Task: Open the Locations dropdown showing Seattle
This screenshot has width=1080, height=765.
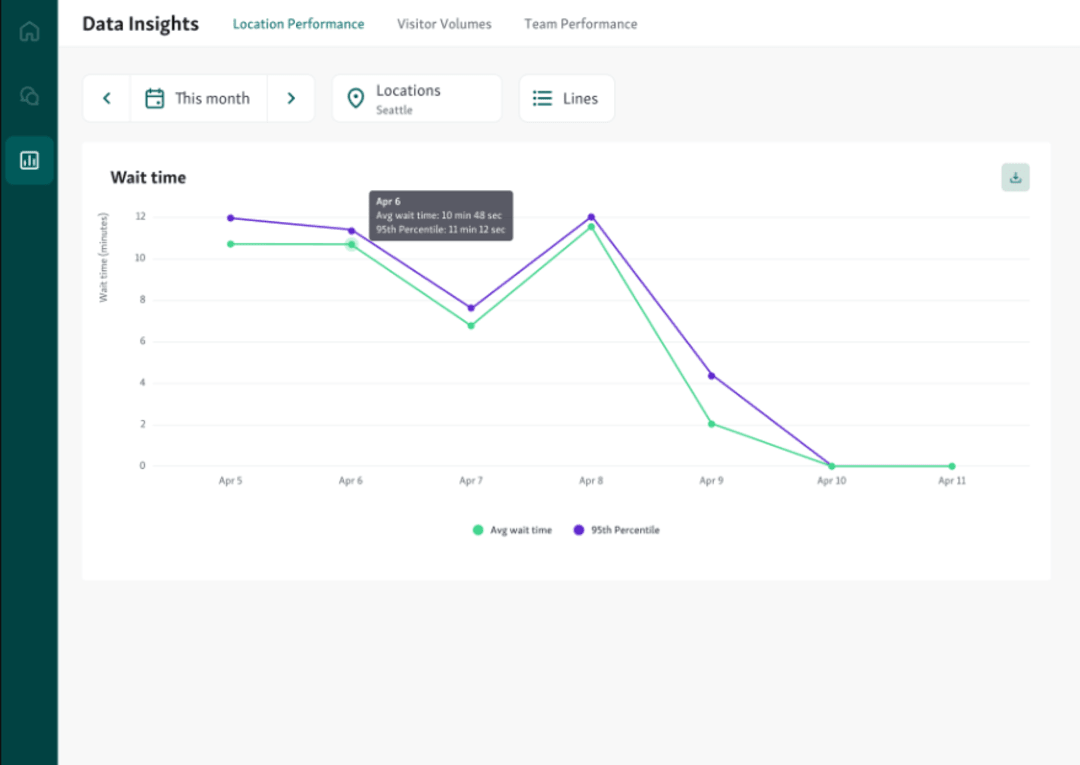Action: 416,98
